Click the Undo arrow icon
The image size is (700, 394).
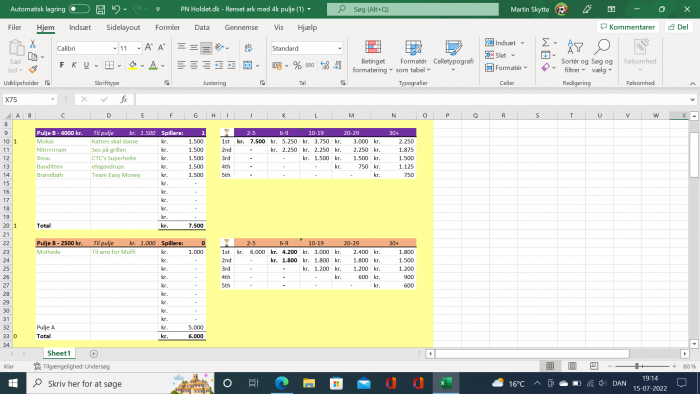click(116, 9)
